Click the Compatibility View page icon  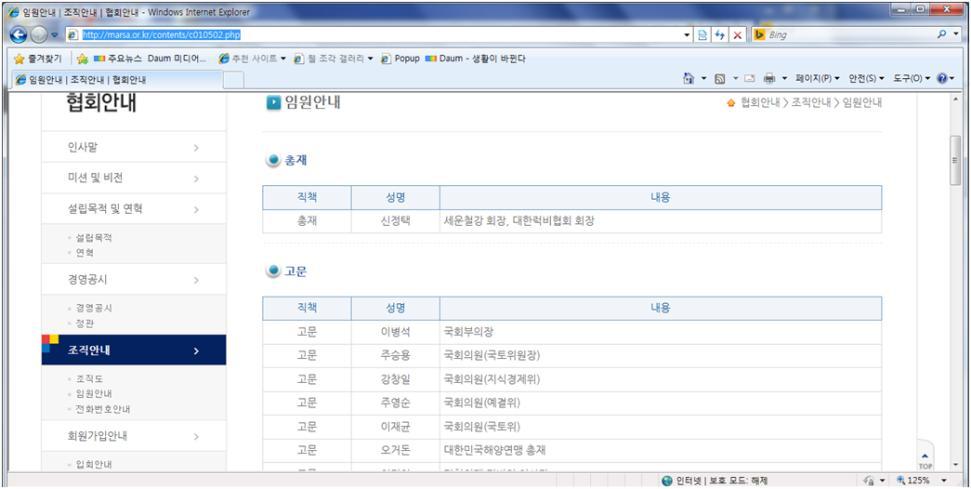click(703, 35)
